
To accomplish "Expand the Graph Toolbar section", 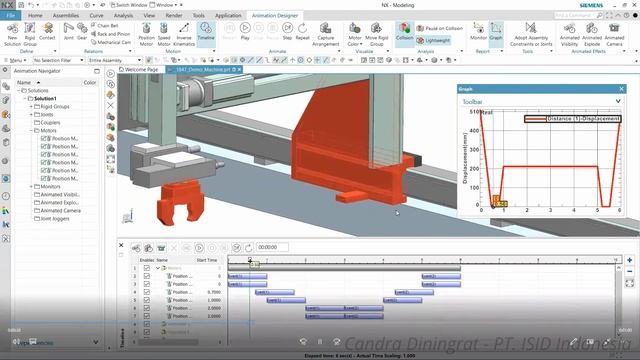I will tap(618, 101).
